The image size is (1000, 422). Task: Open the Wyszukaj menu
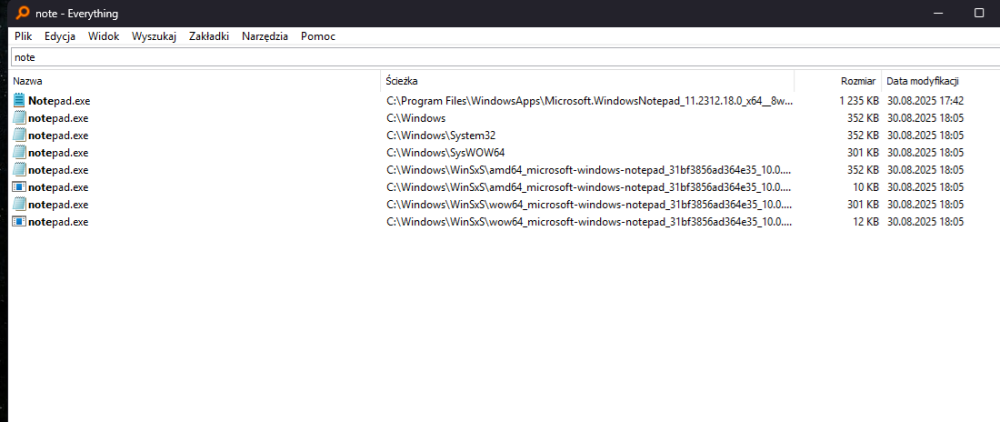pos(154,36)
